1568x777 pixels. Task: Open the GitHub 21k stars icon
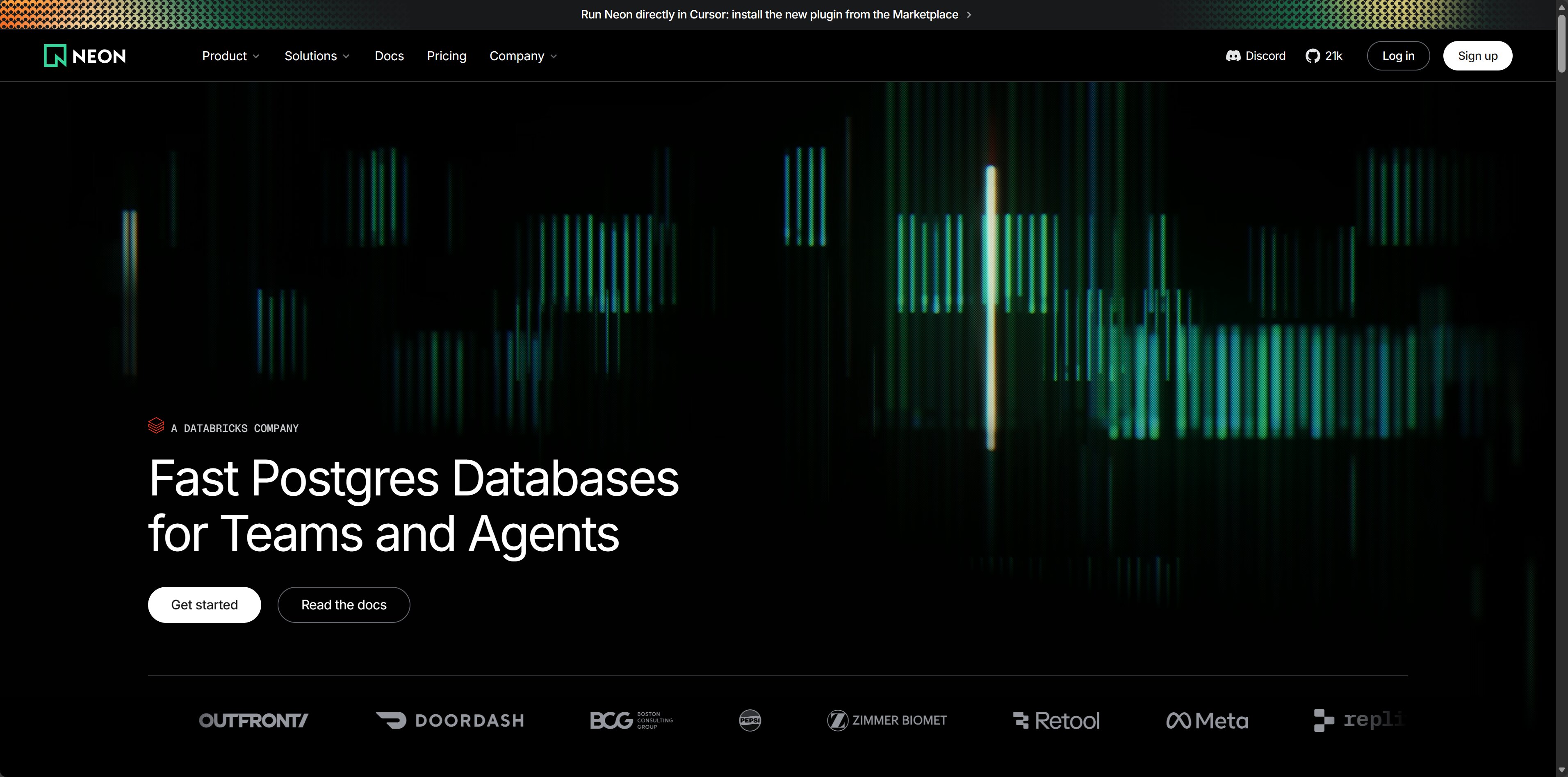(1313, 56)
